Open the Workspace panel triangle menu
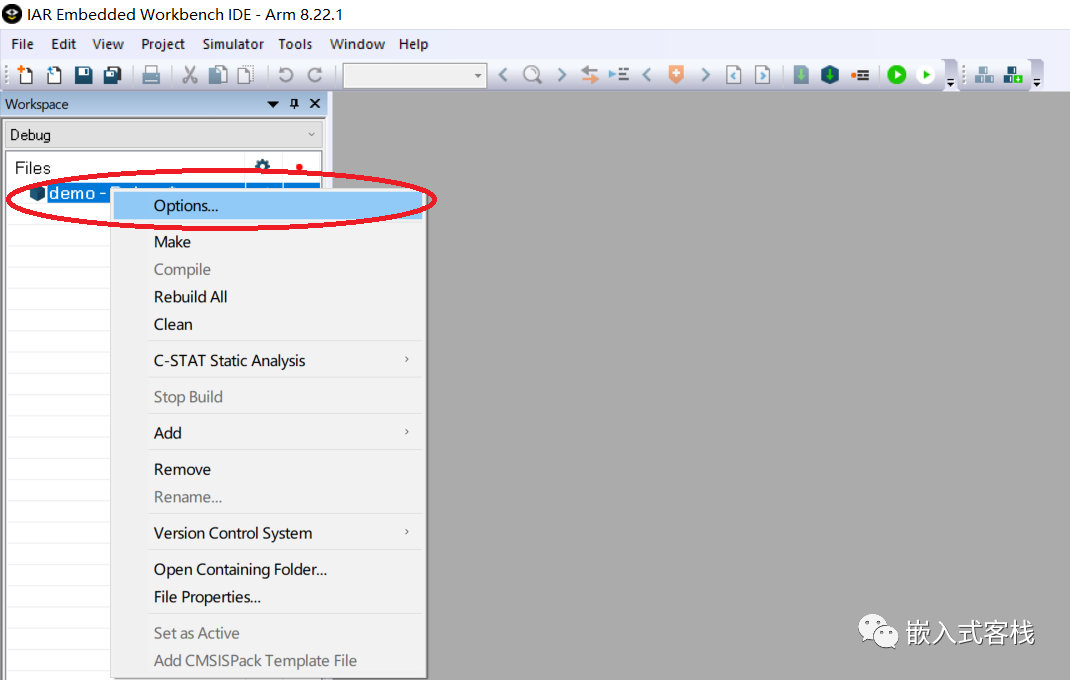 273,104
